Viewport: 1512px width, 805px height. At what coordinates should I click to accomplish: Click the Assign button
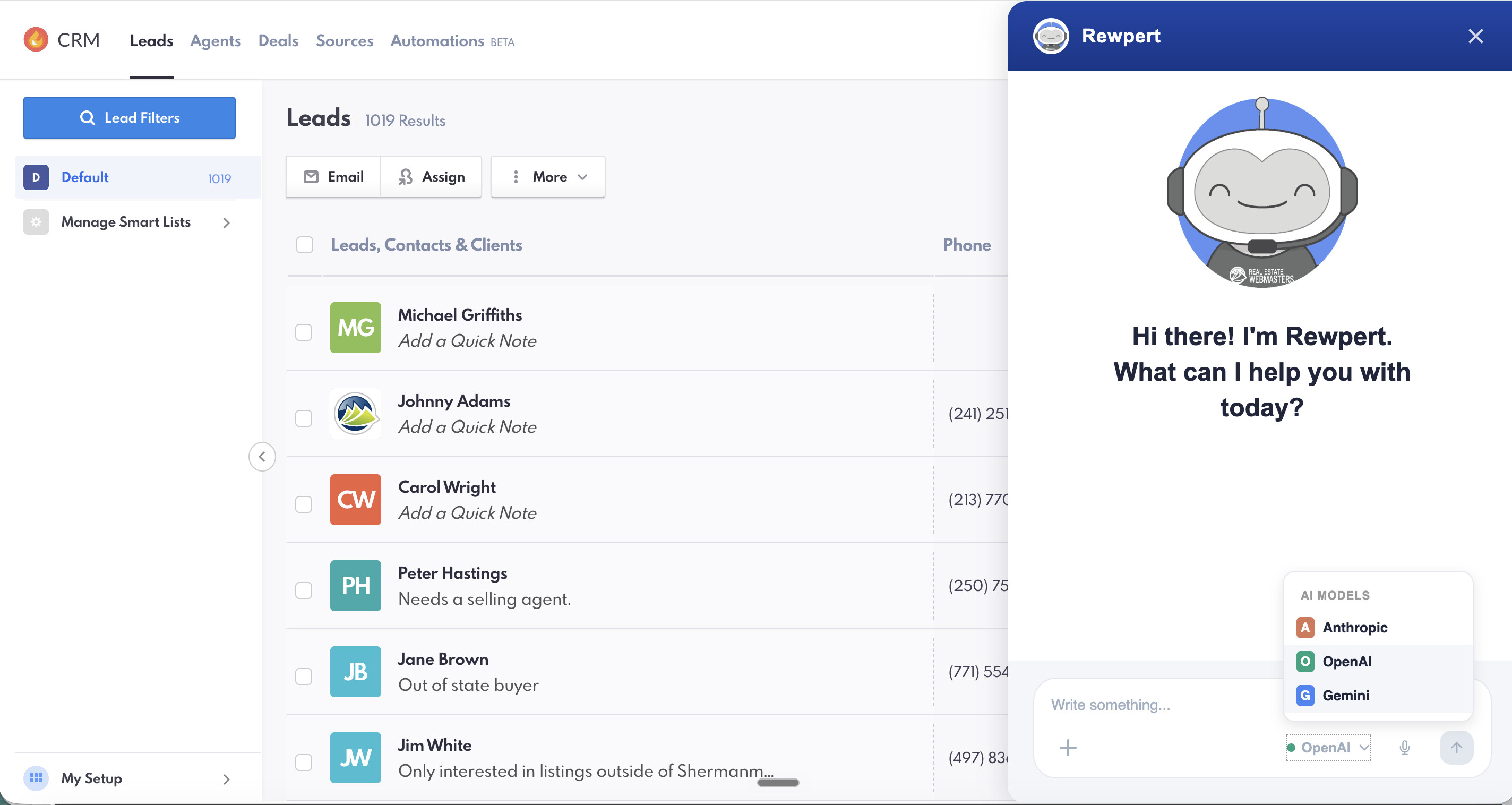[x=432, y=177]
